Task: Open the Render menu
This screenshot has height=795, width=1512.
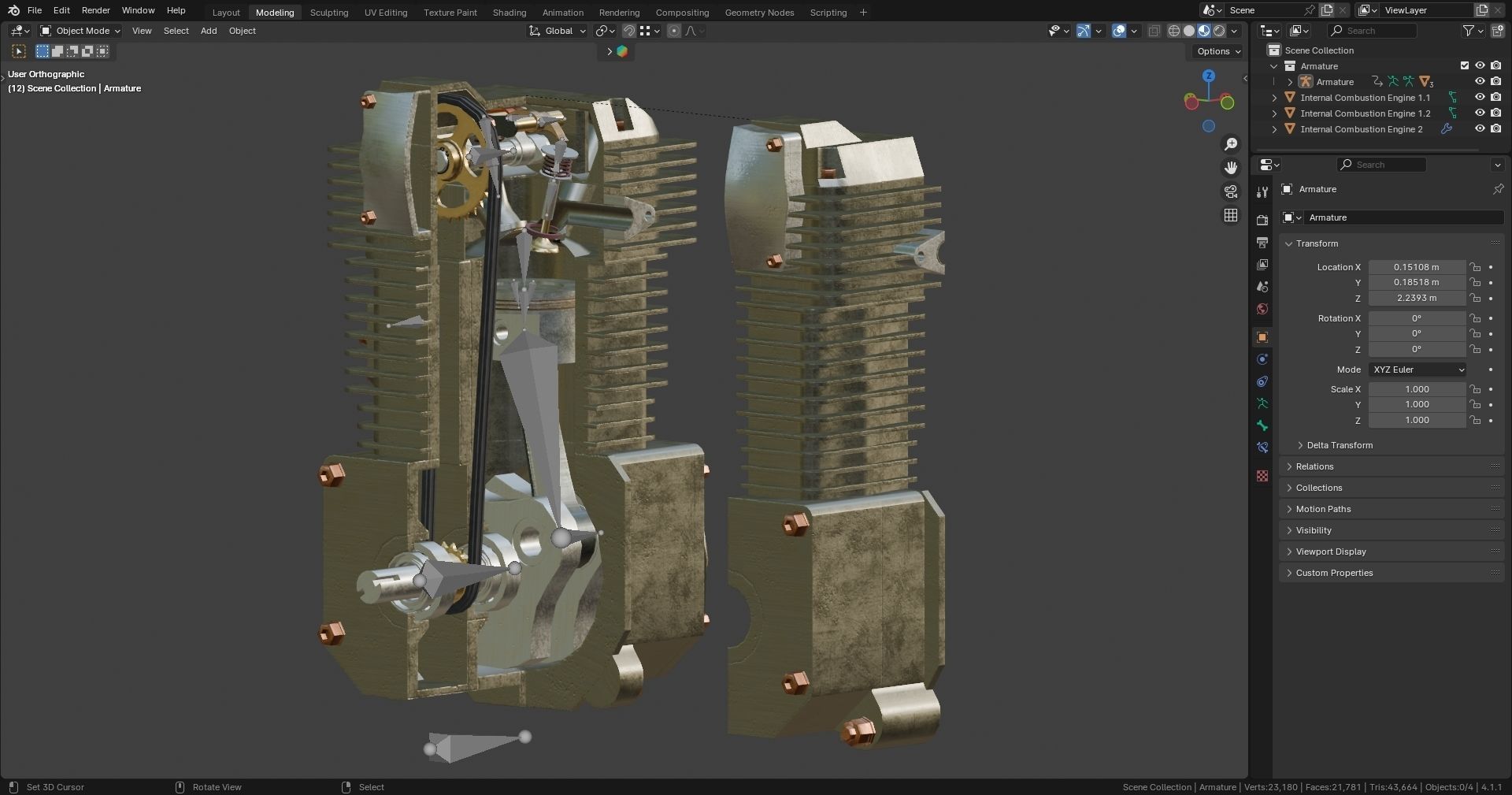Action: coord(96,10)
